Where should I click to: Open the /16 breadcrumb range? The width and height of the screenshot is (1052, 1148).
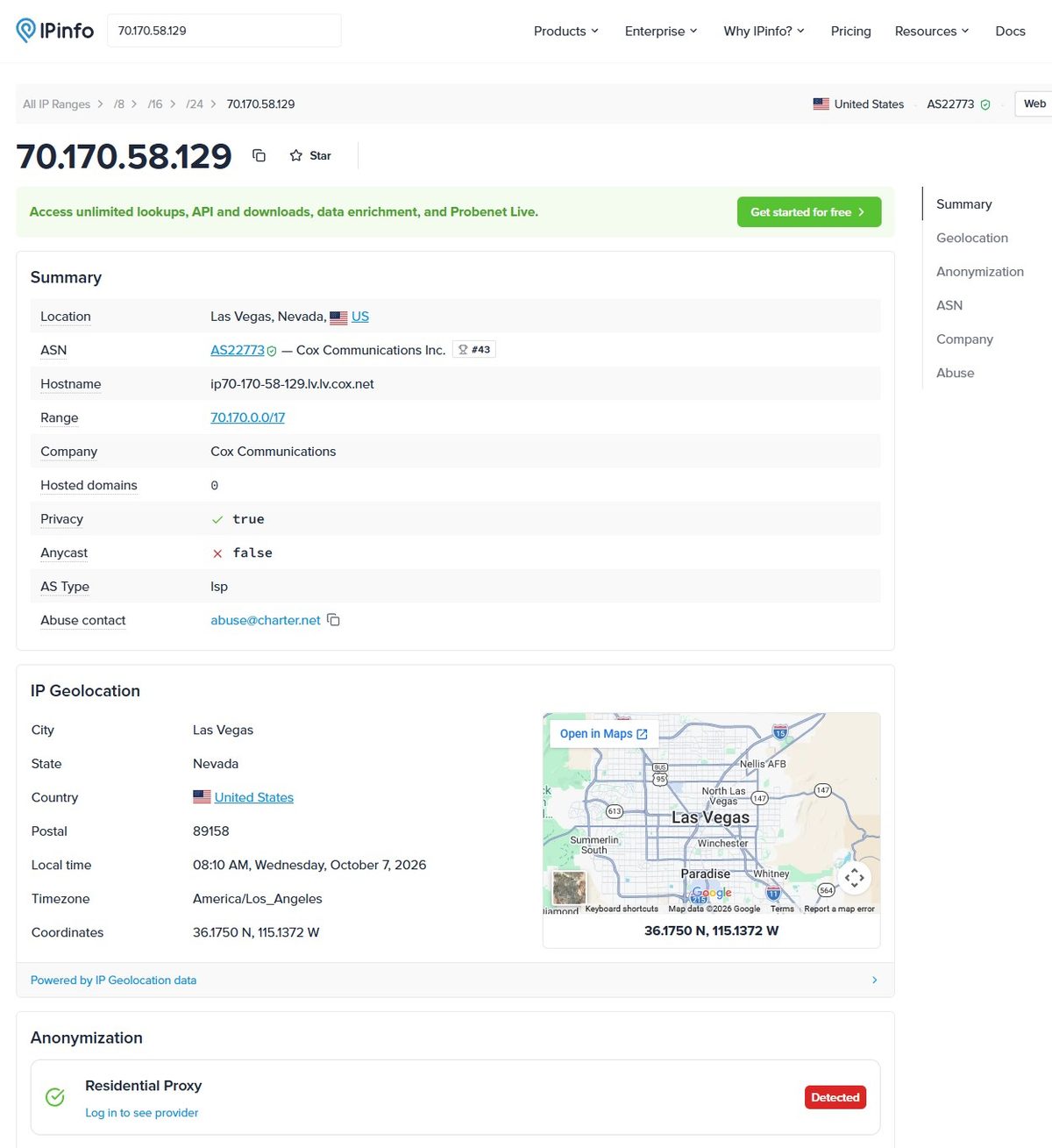[x=155, y=104]
